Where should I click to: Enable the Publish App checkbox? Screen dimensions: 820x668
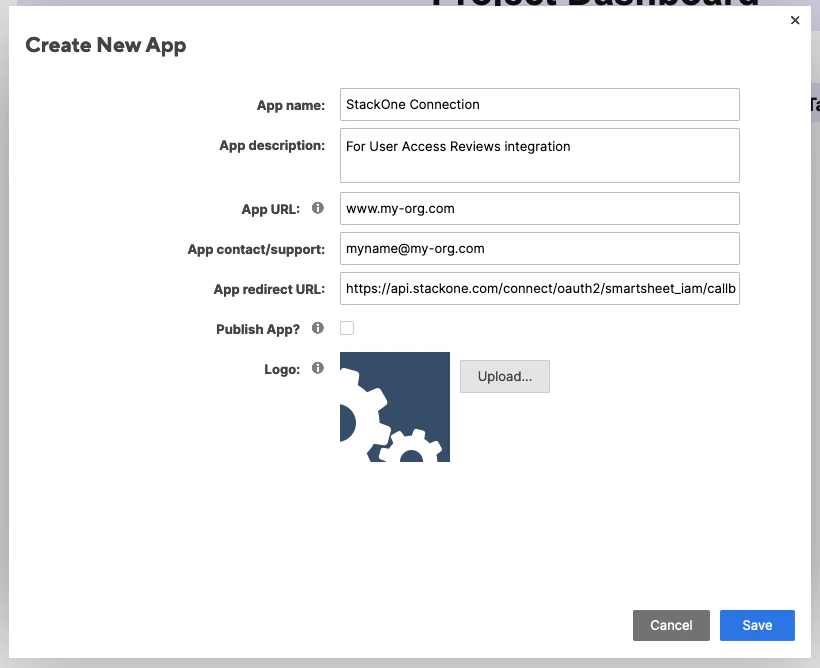[x=346, y=327]
